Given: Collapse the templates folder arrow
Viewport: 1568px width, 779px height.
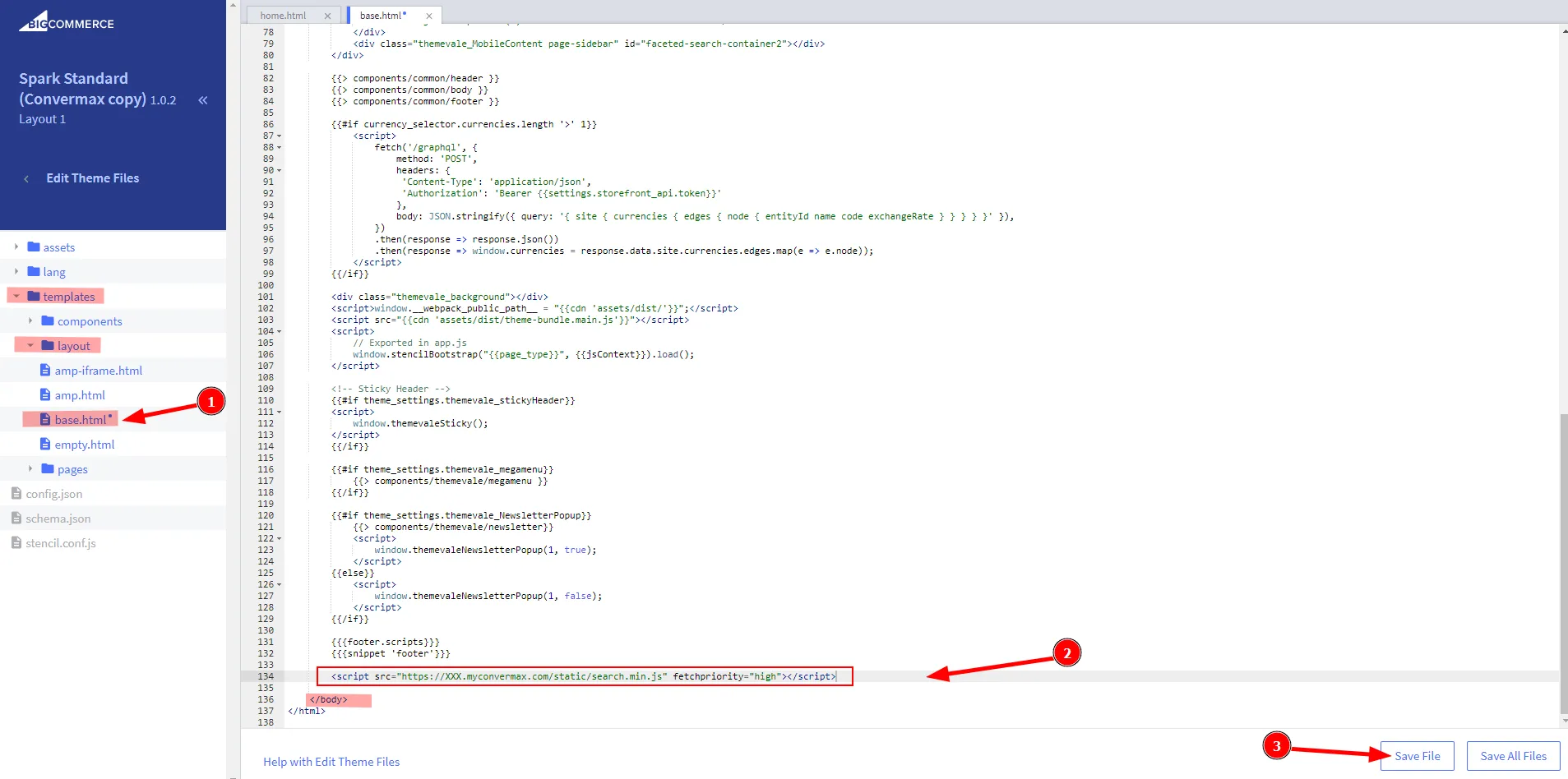Looking at the screenshot, I should tap(16, 297).
